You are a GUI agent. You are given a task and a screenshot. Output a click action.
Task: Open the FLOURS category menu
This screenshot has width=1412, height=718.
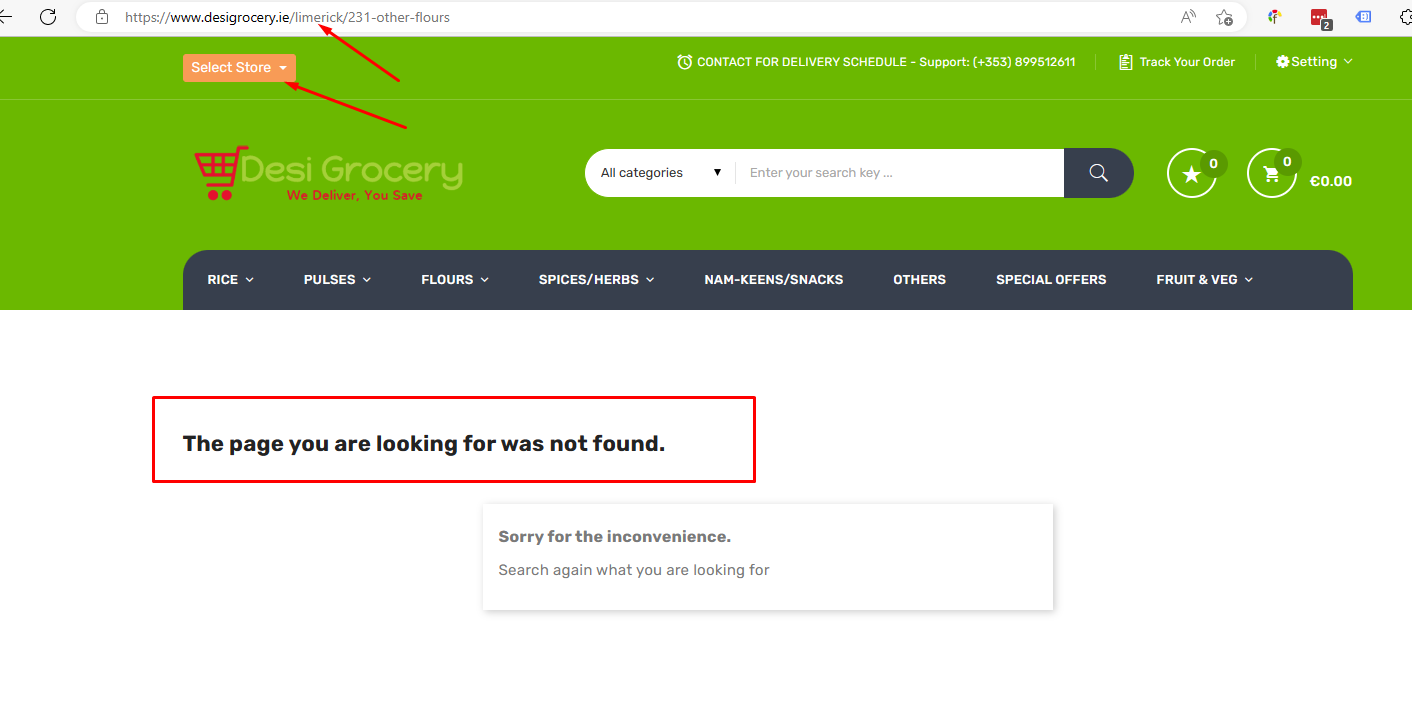coord(455,280)
